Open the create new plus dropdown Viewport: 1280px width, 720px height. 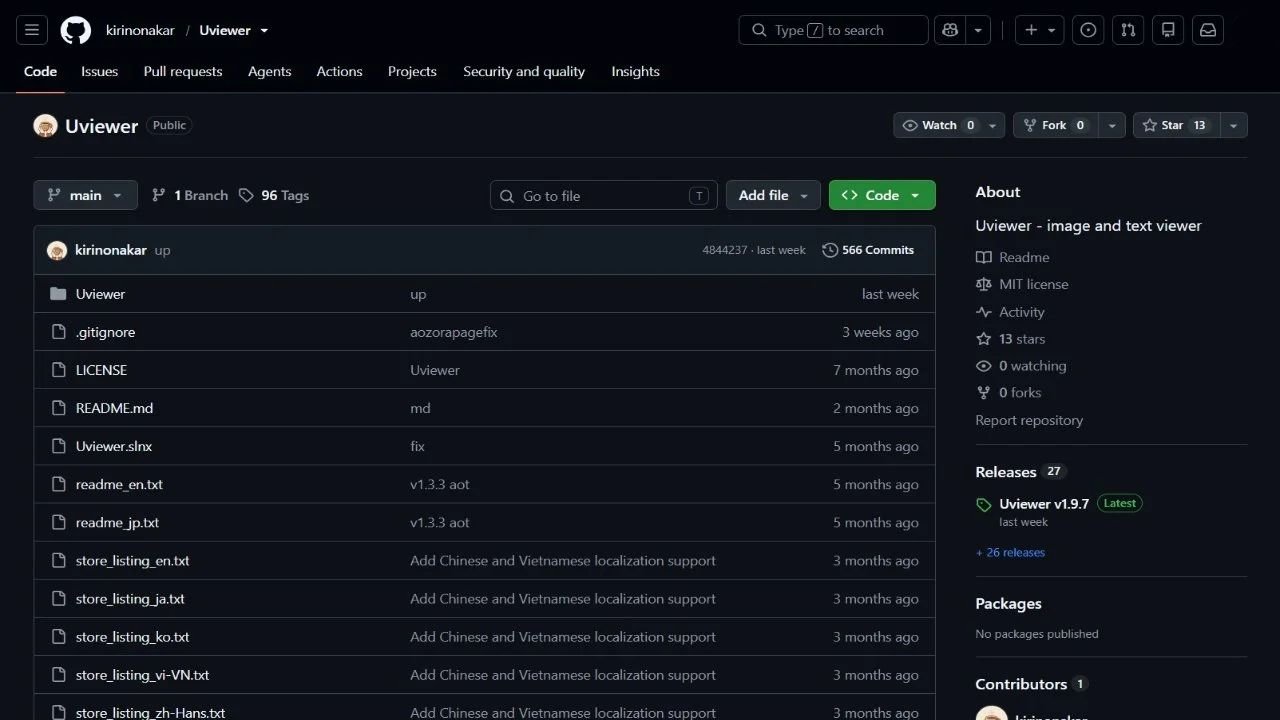[1040, 30]
